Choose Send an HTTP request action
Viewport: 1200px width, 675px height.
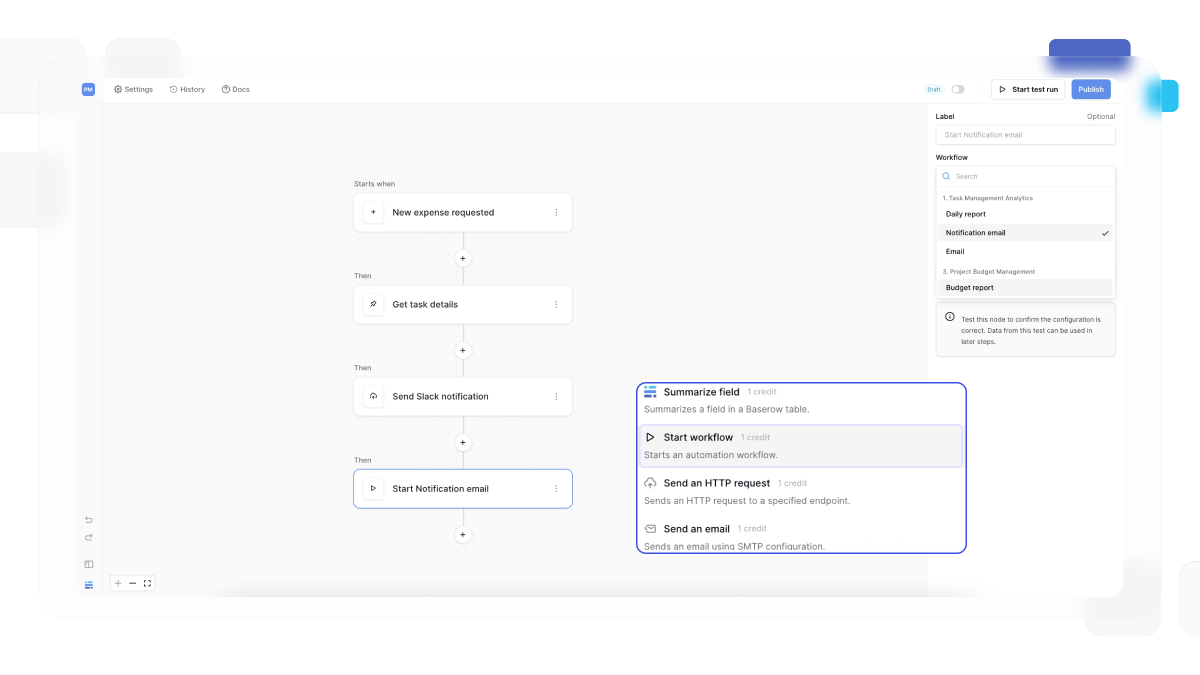pos(801,491)
